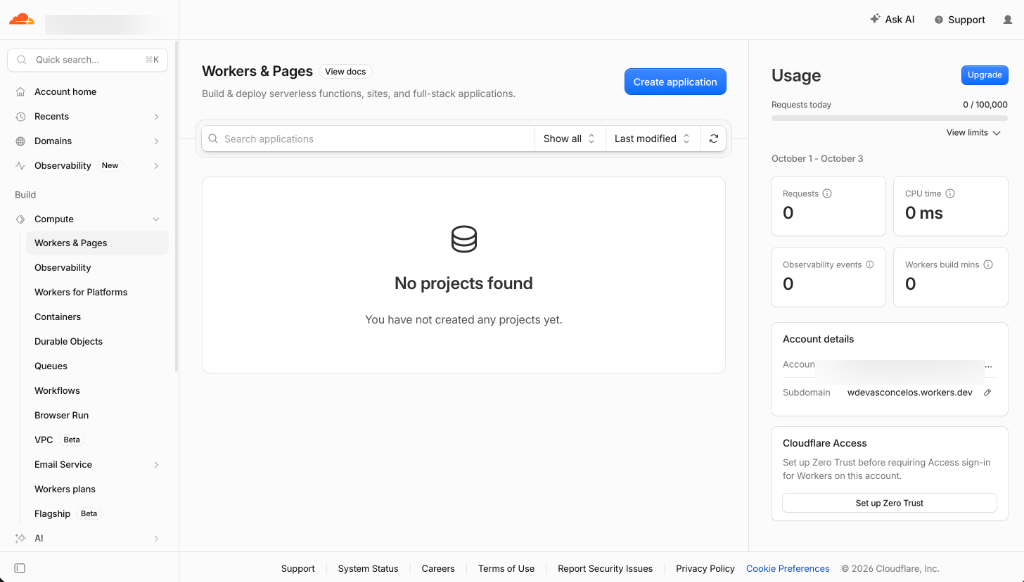Viewport: 1024px width, 582px height.
Task: Click the Cloudflare logo icon
Action: (22, 19)
